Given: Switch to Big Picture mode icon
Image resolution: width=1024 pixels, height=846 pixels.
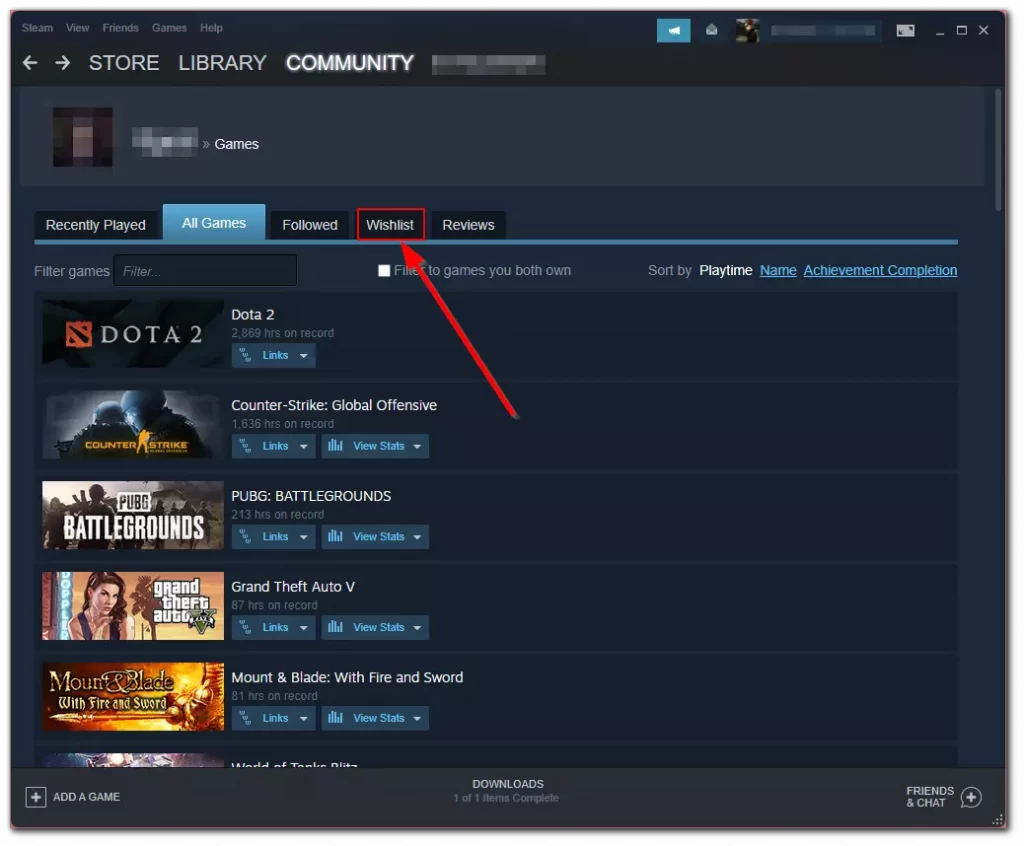Looking at the screenshot, I should 905,30.
